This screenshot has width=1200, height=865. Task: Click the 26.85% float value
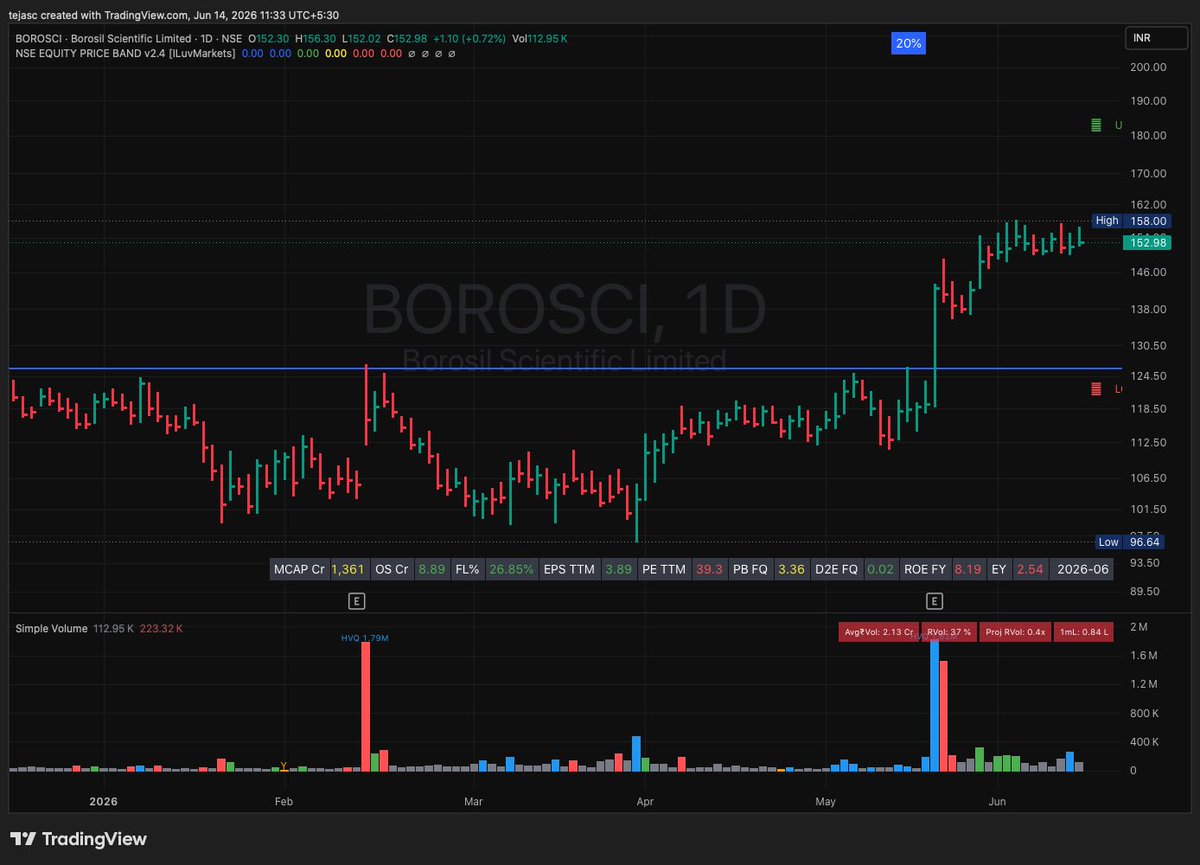tap(511, 569)
